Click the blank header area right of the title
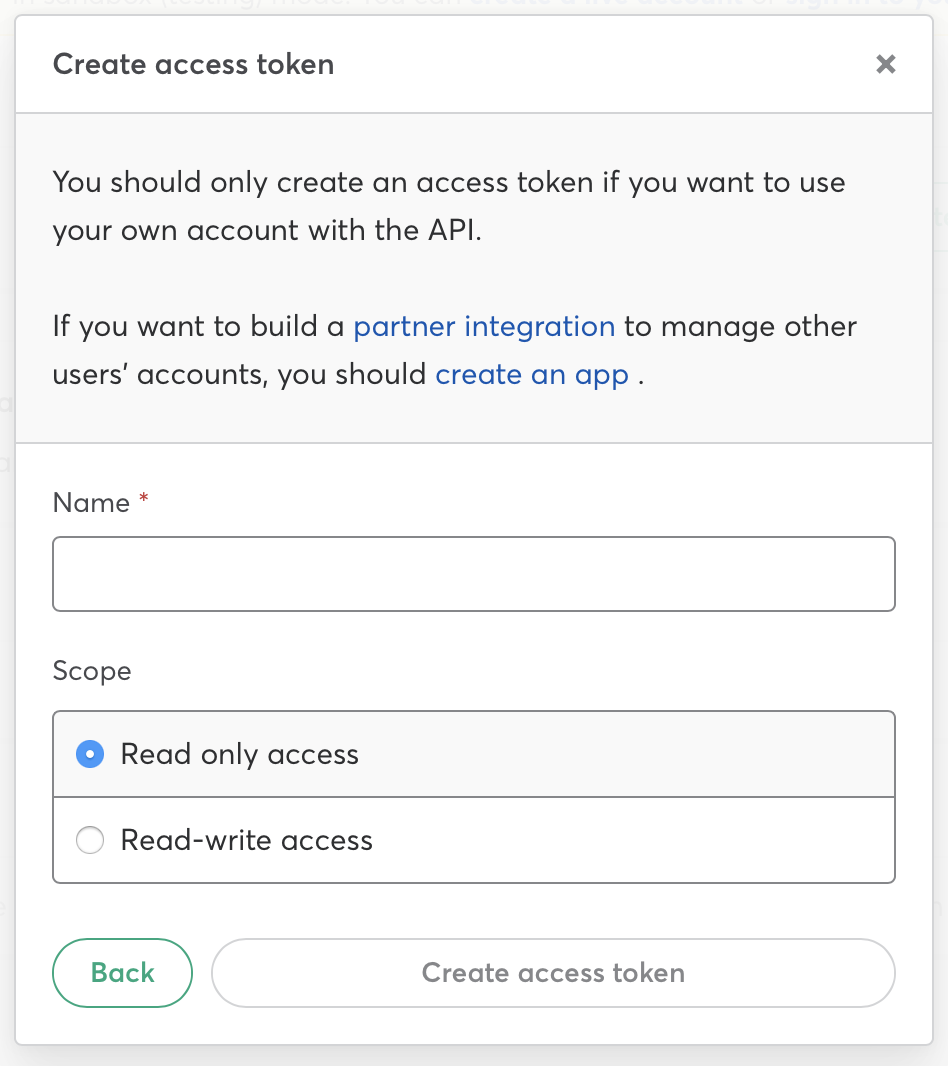 click(600, 65)
